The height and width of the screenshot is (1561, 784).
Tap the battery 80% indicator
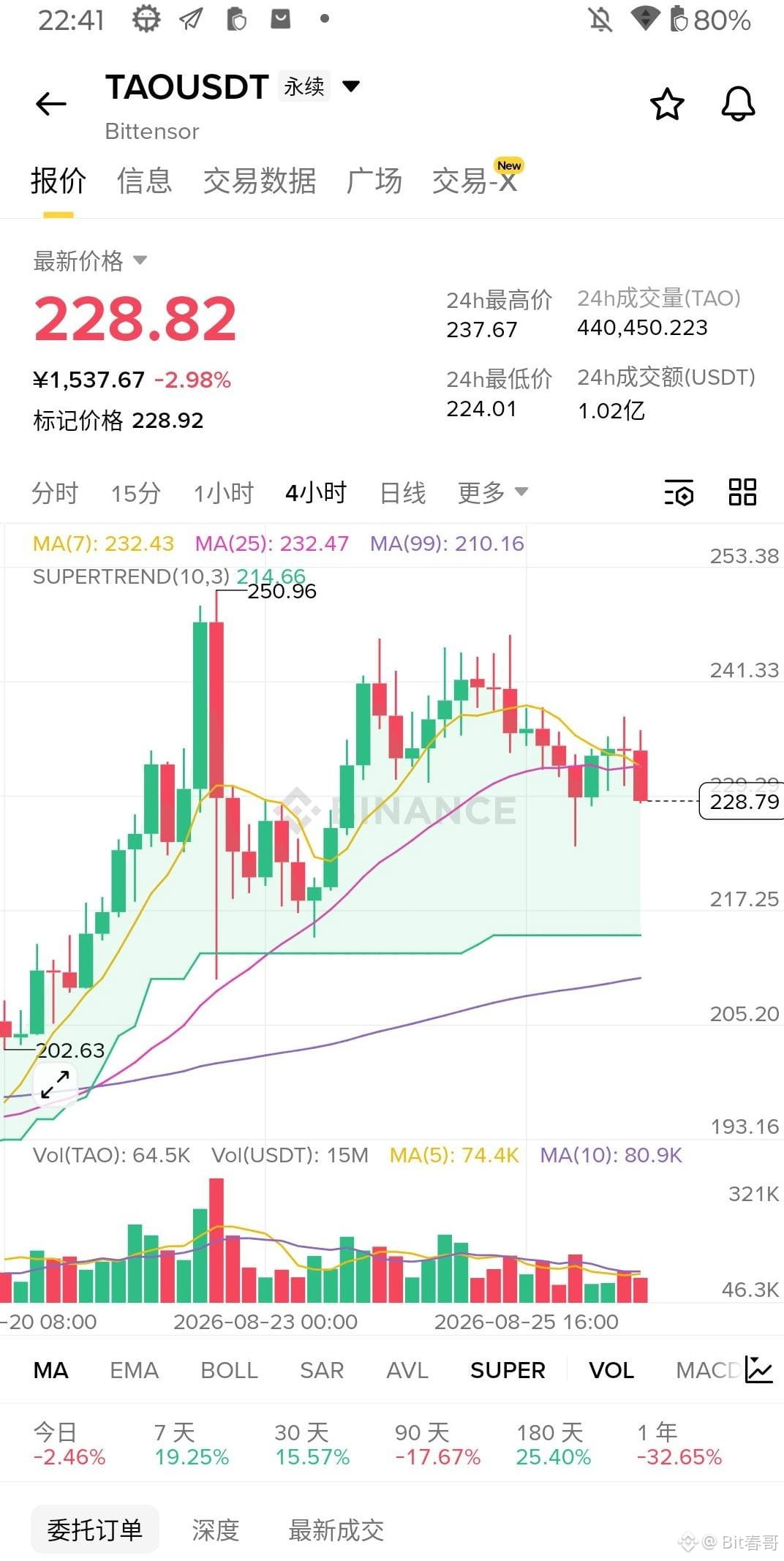[710, 20]
